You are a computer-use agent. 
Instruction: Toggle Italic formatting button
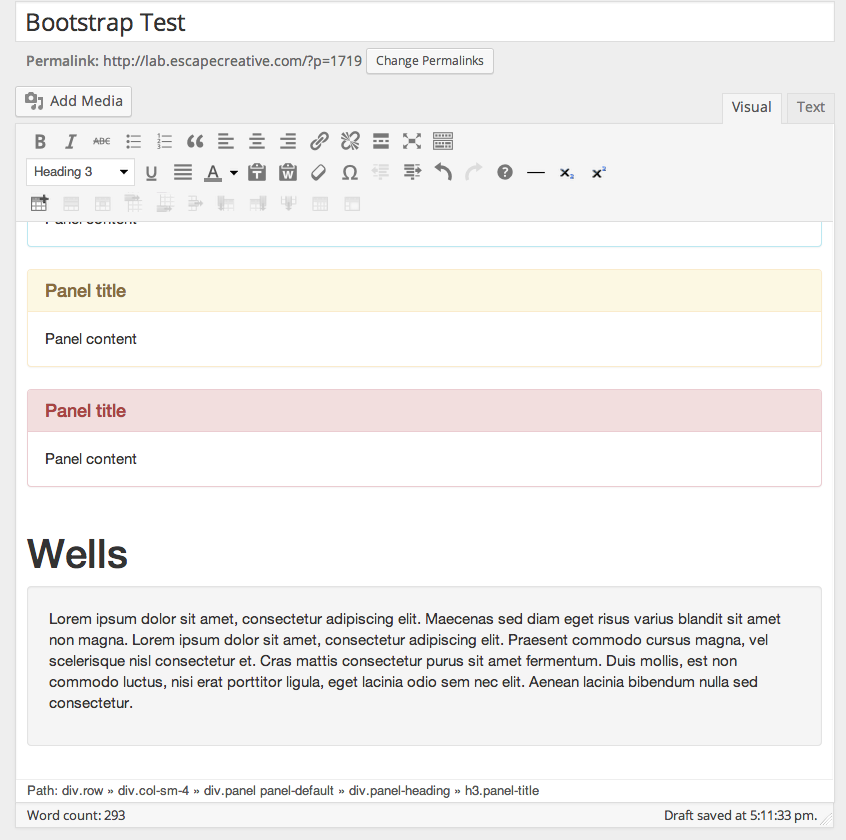pyautogui.click(x=71, y=141)
